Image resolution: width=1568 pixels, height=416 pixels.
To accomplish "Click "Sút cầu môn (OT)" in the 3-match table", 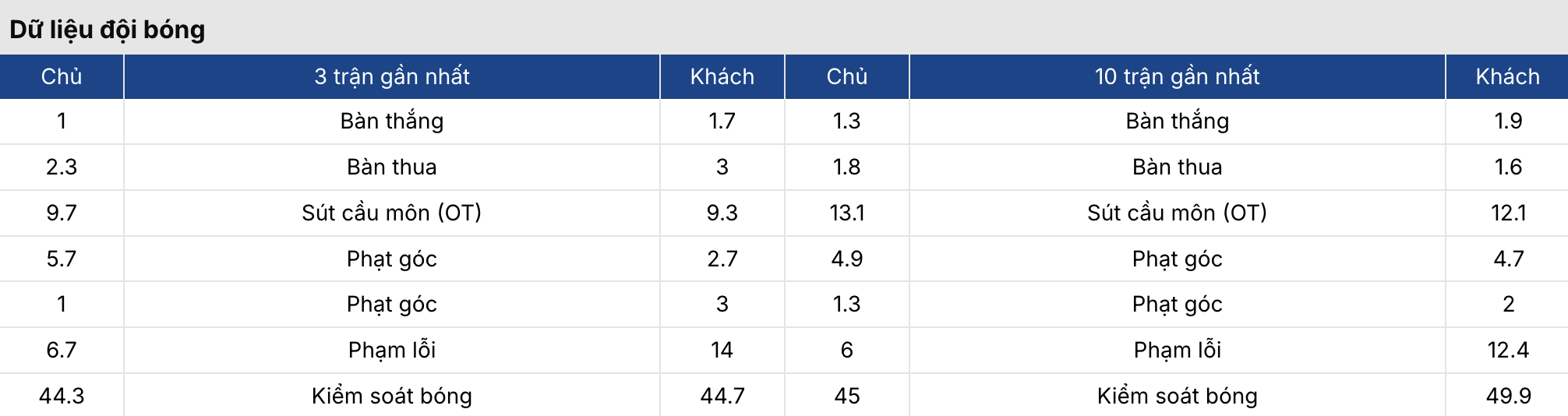I will [391, 213].
